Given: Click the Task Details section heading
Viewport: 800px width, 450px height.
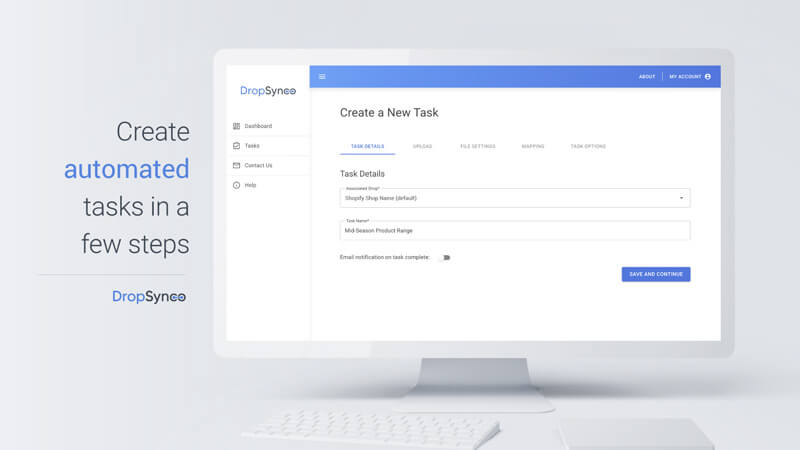Looking at the screenshot, I should [362, 174].
